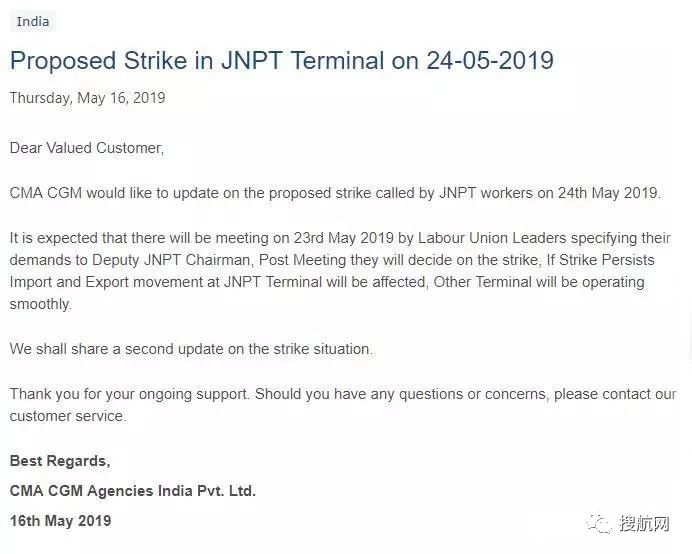This screenshot has width=692, height=554.
Task: Click the 搜航网 watermark text
Action: point(643,524)
